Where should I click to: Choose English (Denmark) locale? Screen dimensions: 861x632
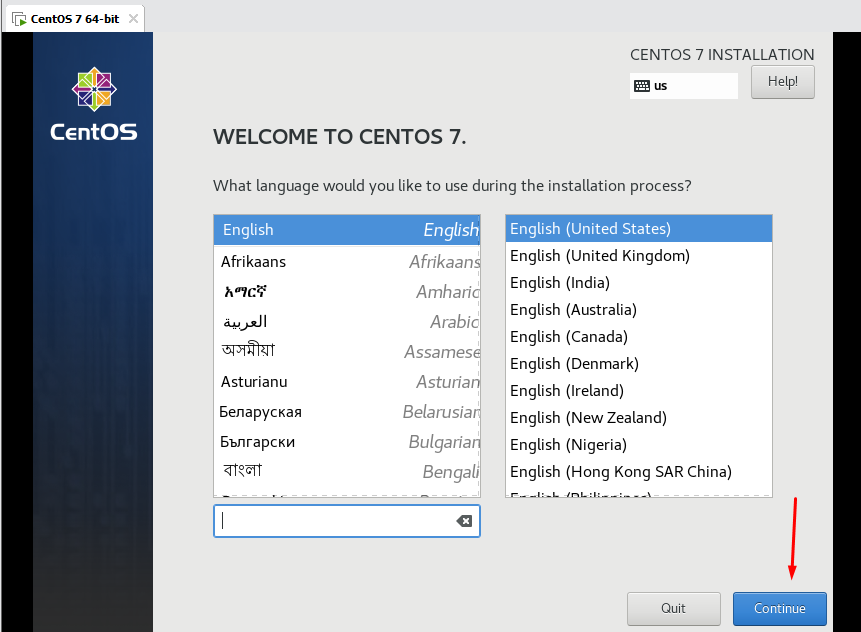(x=639, y=363)
